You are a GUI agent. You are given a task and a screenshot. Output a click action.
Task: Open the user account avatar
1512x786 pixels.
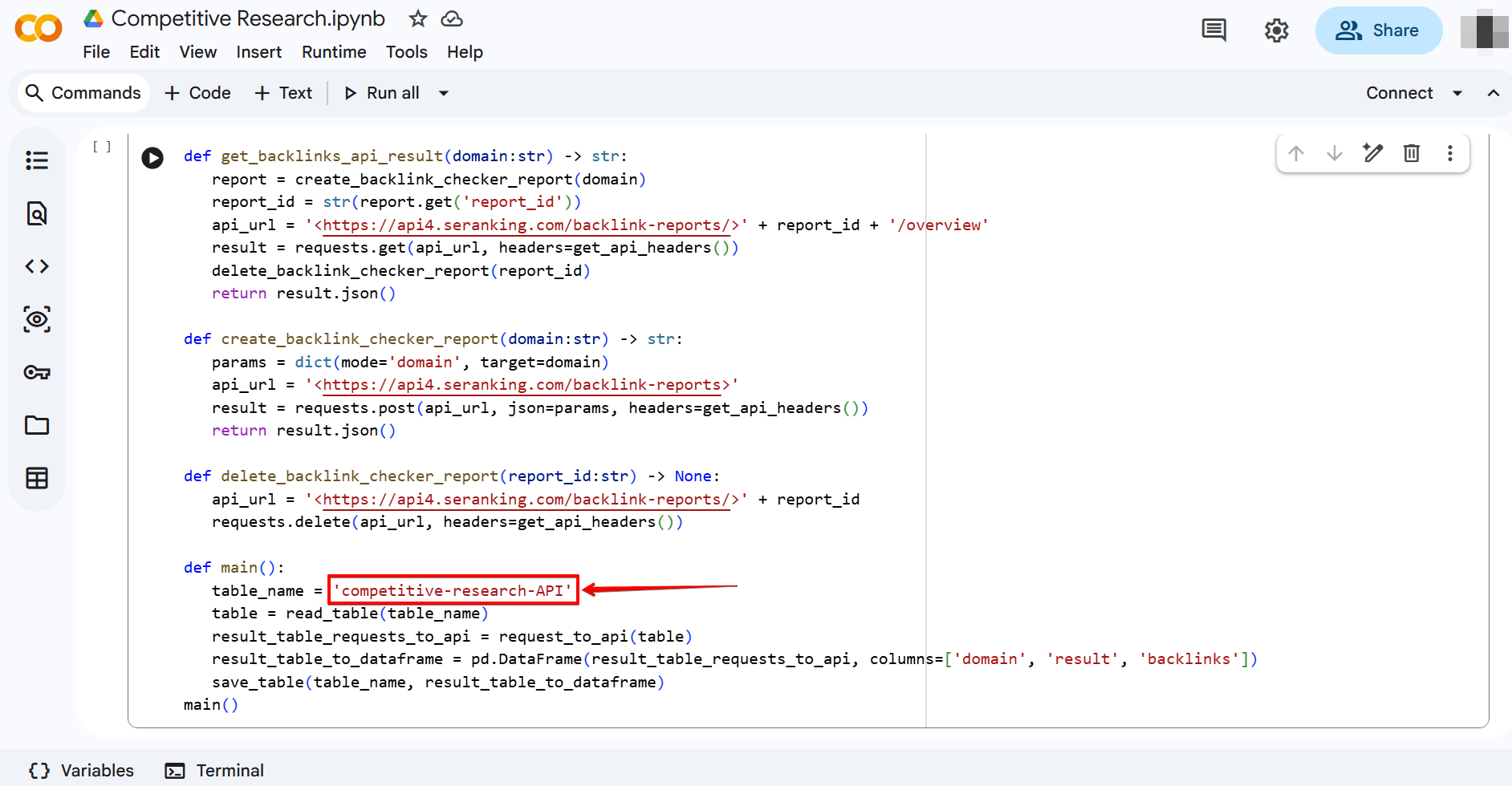pyautogui.click(x=1484, y=30)
